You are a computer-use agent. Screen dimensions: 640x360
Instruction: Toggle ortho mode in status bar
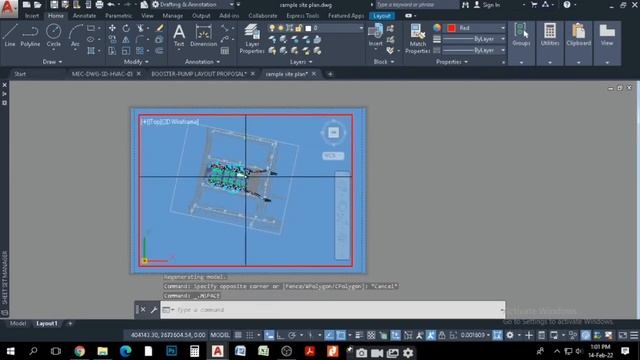click(280, 335)
